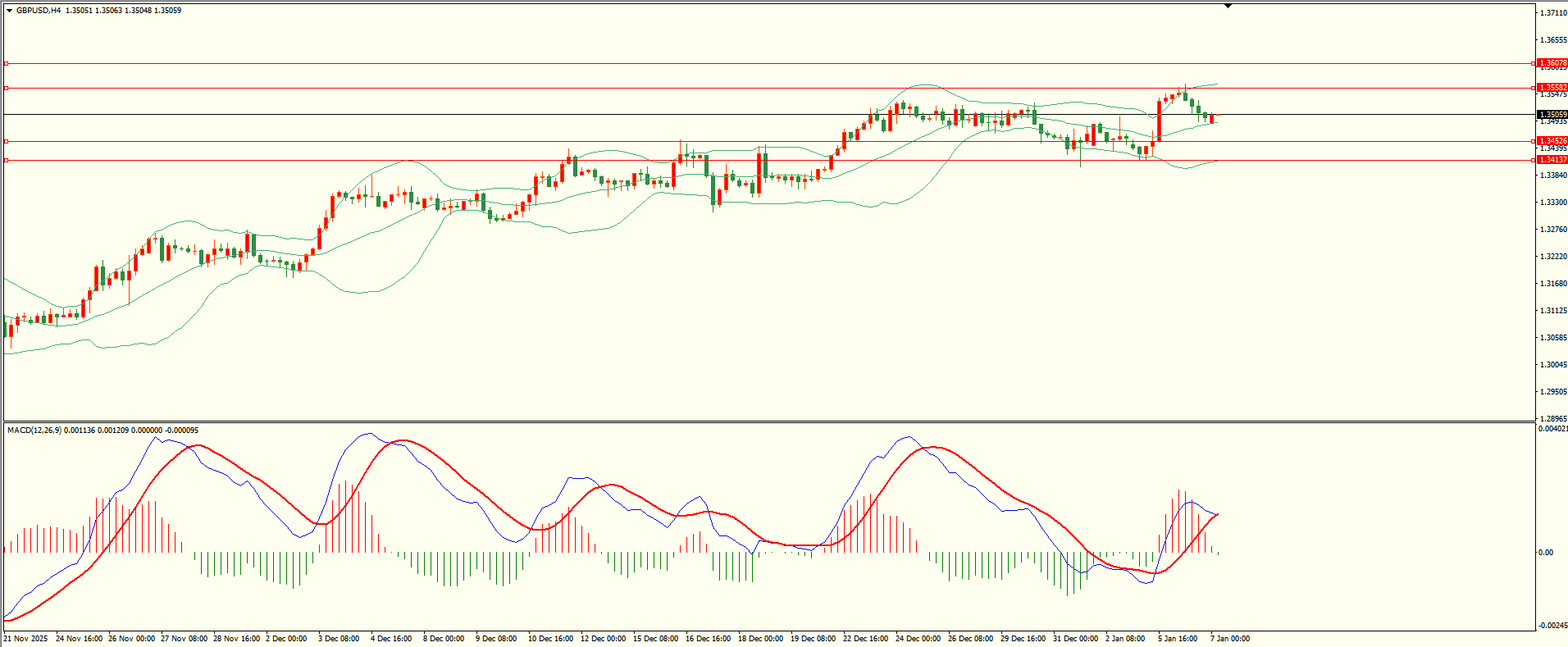Click left handle of the 1.34526 line

coord(7,141)
